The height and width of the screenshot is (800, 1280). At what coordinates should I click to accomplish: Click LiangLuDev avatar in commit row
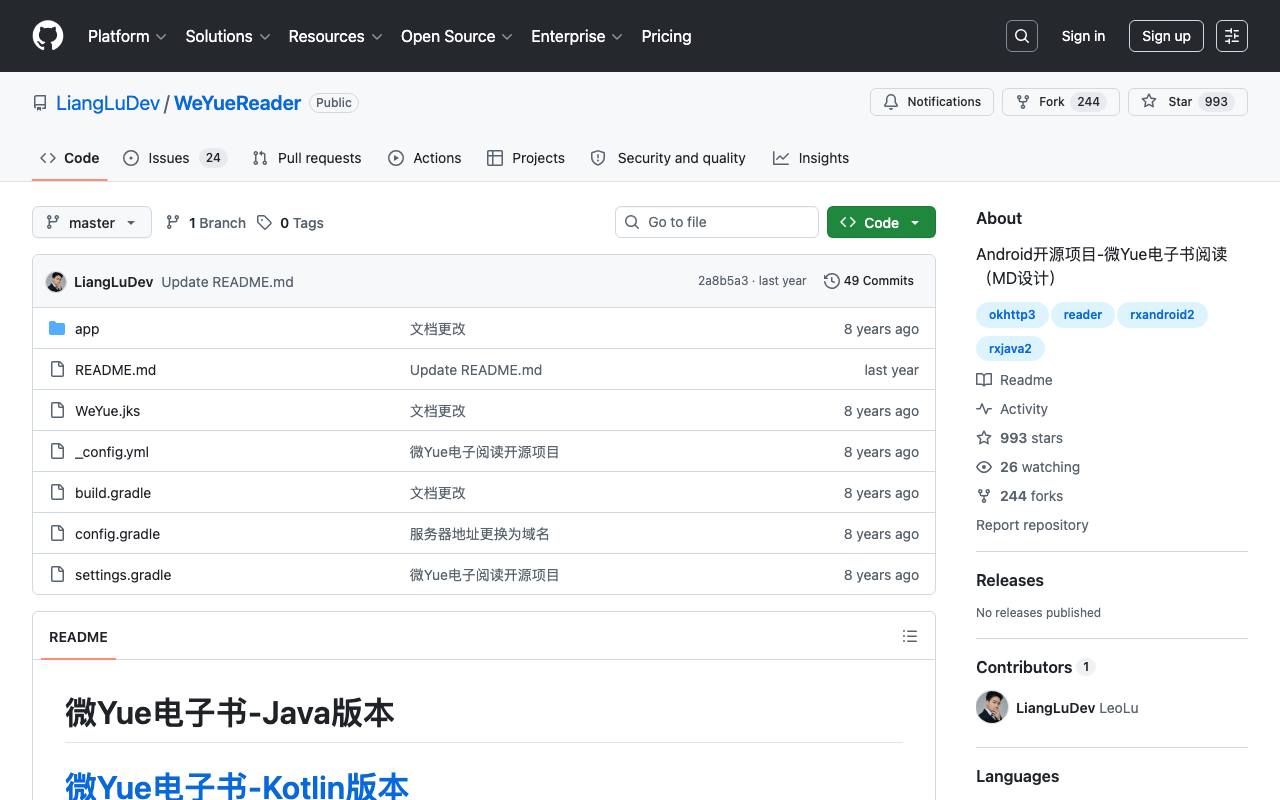click(x=56, y=281)
